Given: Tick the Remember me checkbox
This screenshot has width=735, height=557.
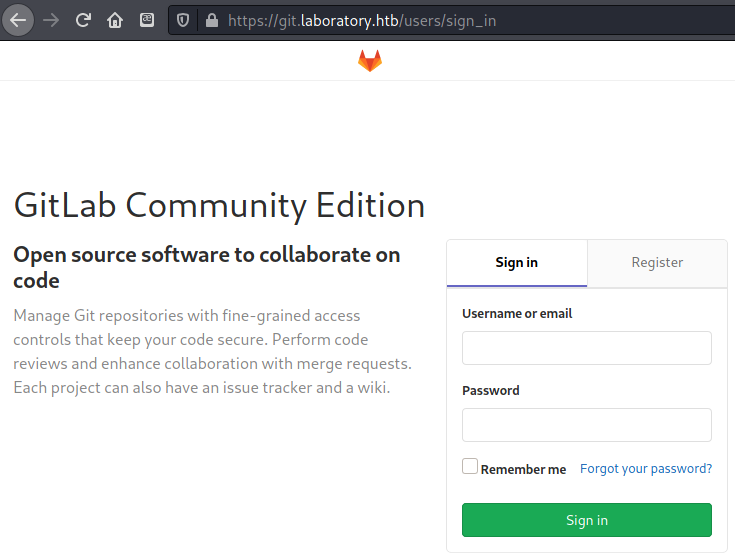Looking at the screenshot, I should pyautogui.click(x=470, y=466).
